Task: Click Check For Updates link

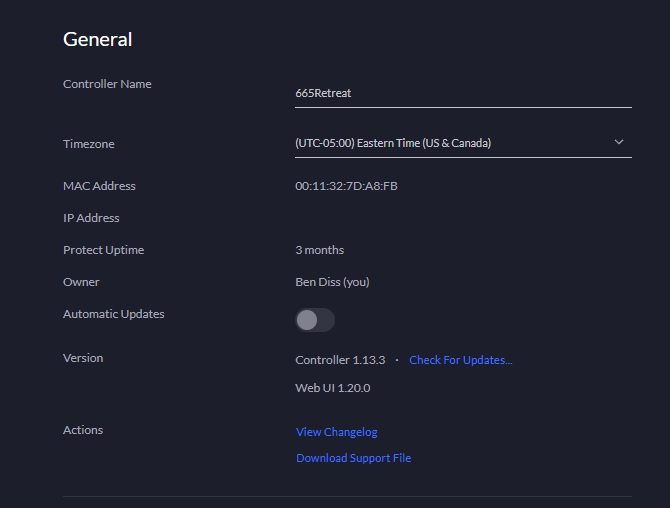Action: [x=461, y=360]
